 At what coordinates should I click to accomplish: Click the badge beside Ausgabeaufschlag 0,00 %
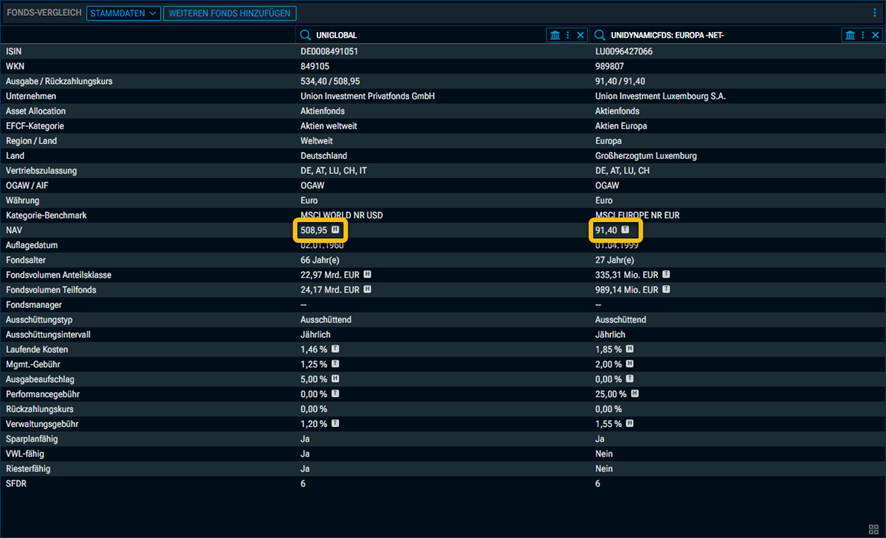(629, 379)
